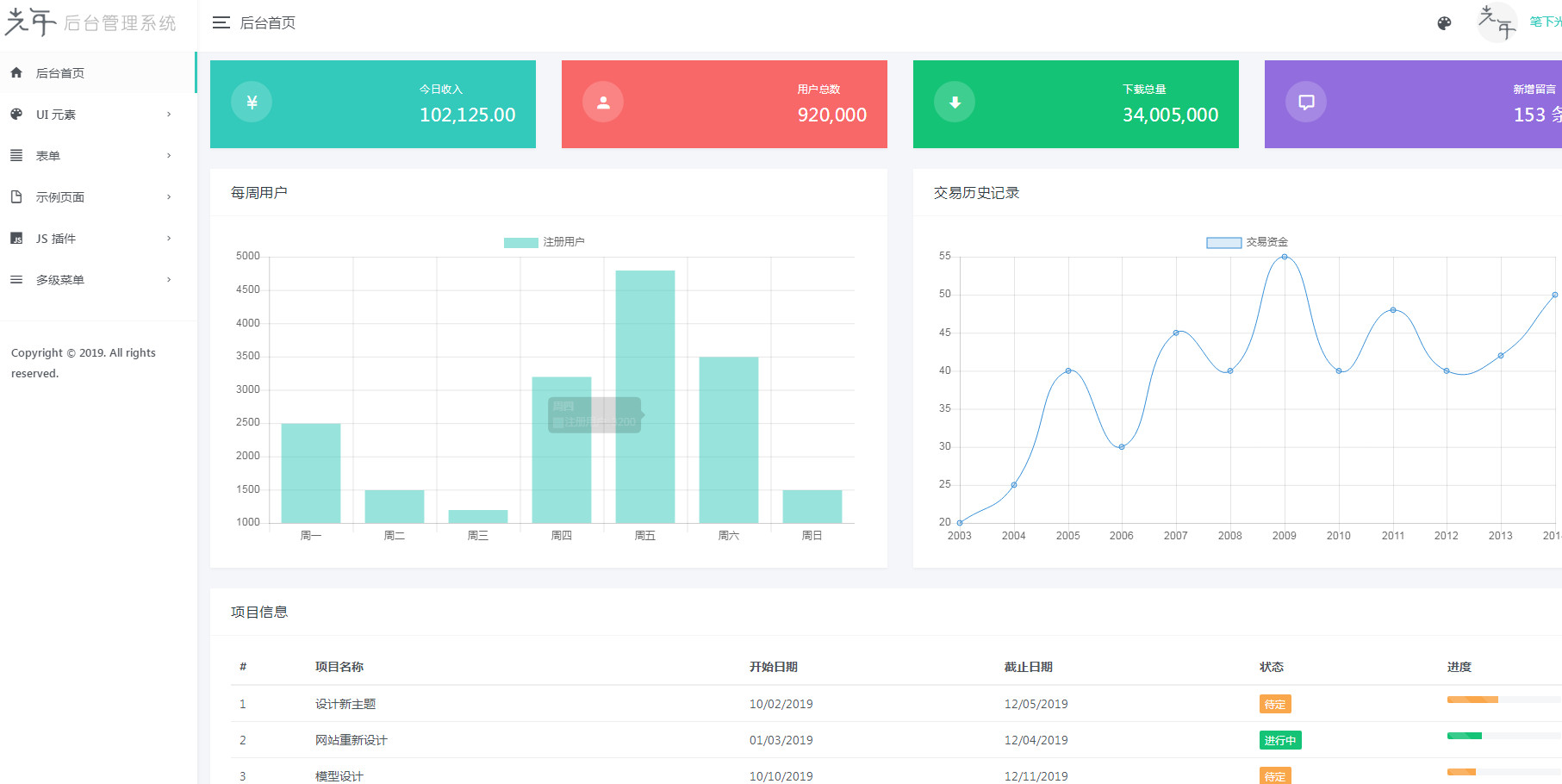Click the user icon on the red card
Screen dimensions: 1562x784
coord(603,103)
